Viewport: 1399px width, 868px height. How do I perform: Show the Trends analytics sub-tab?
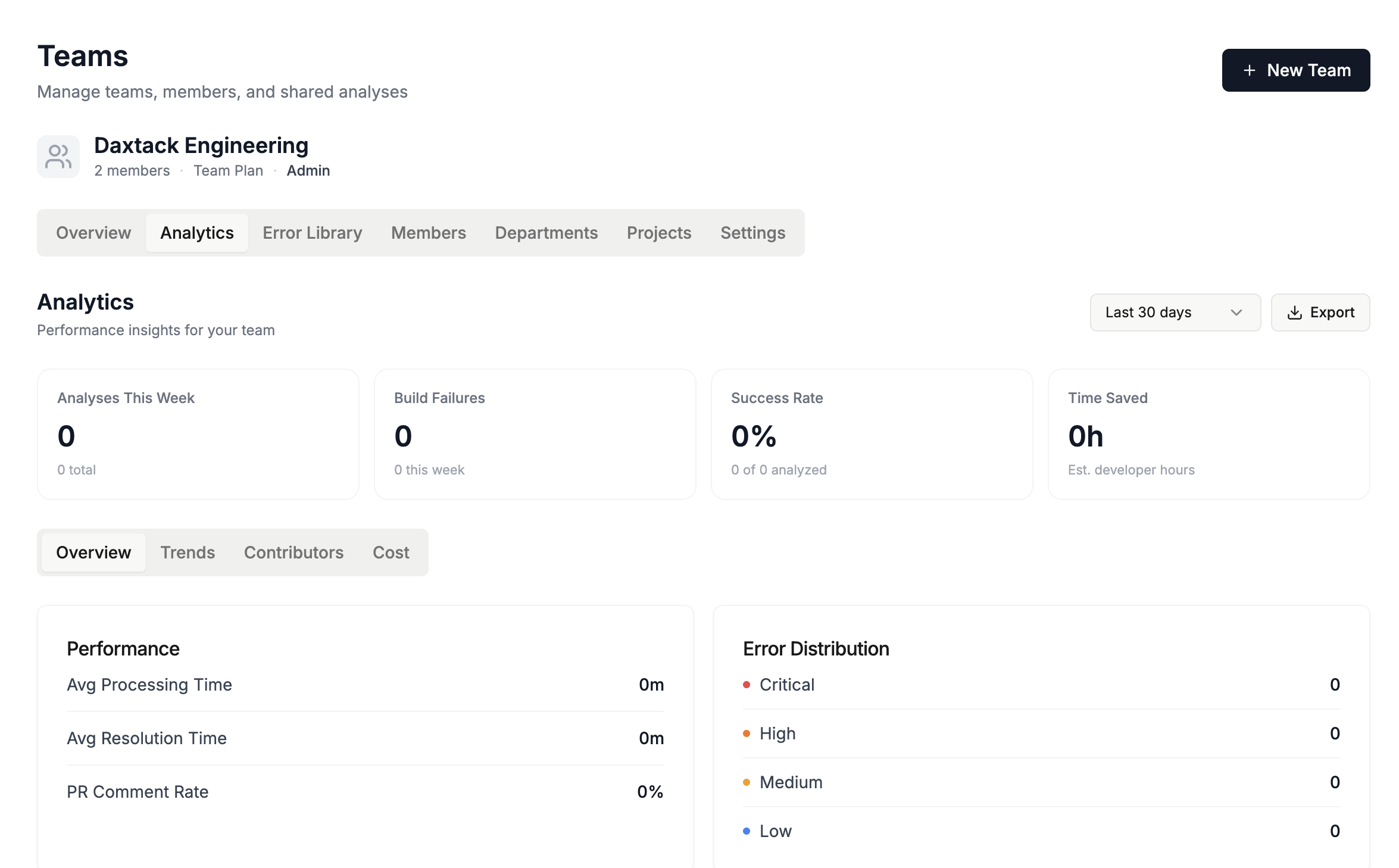coord(188,552)
